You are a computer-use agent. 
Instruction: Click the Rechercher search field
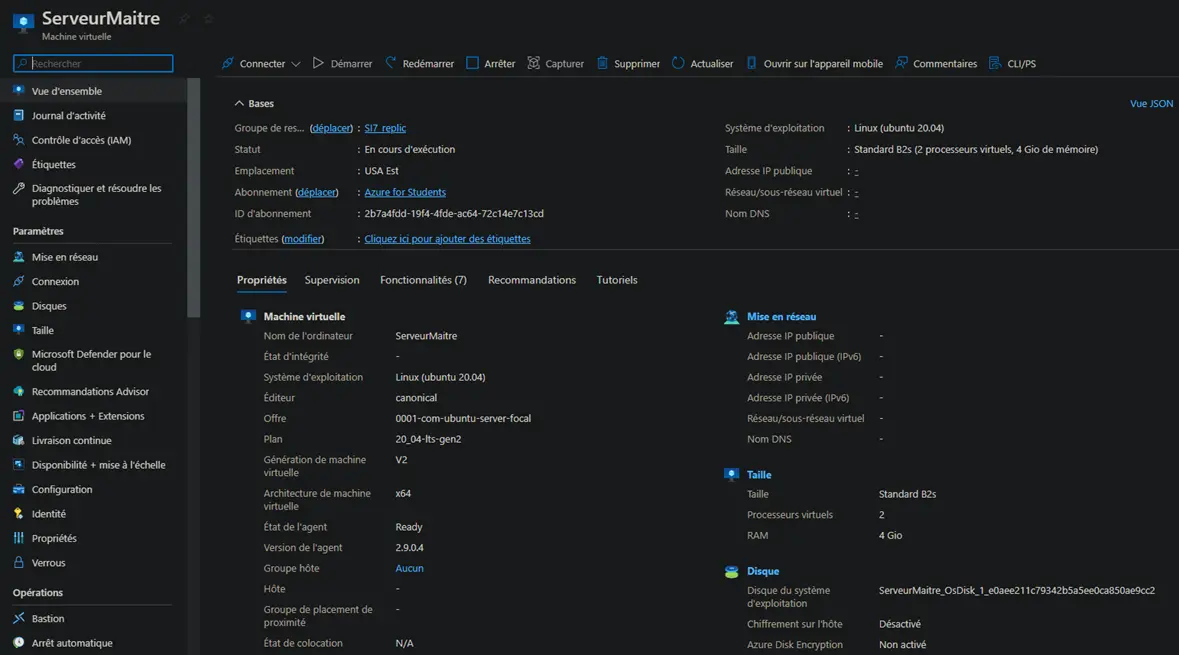click(x=93, y=63)
